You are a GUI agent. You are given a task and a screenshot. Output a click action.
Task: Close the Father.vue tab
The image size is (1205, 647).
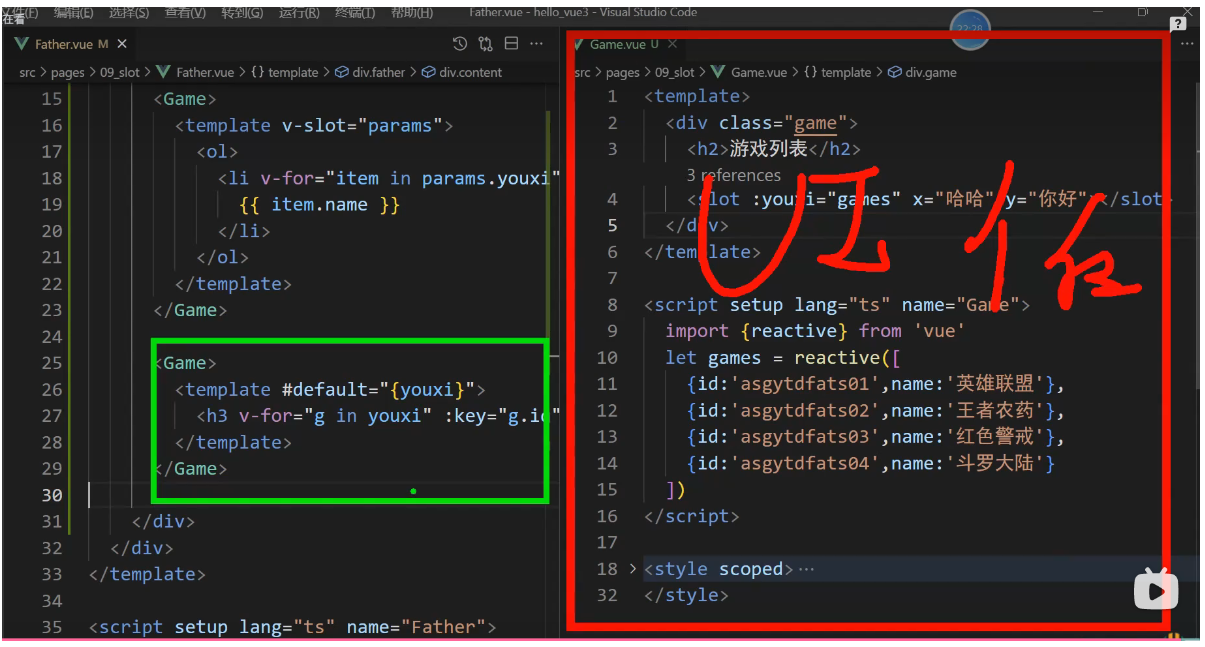click(122, 44)
